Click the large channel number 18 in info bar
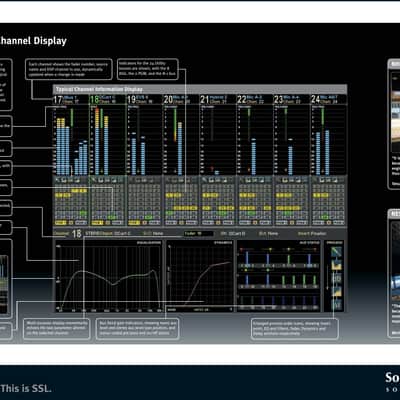 [x=77, y=234]
